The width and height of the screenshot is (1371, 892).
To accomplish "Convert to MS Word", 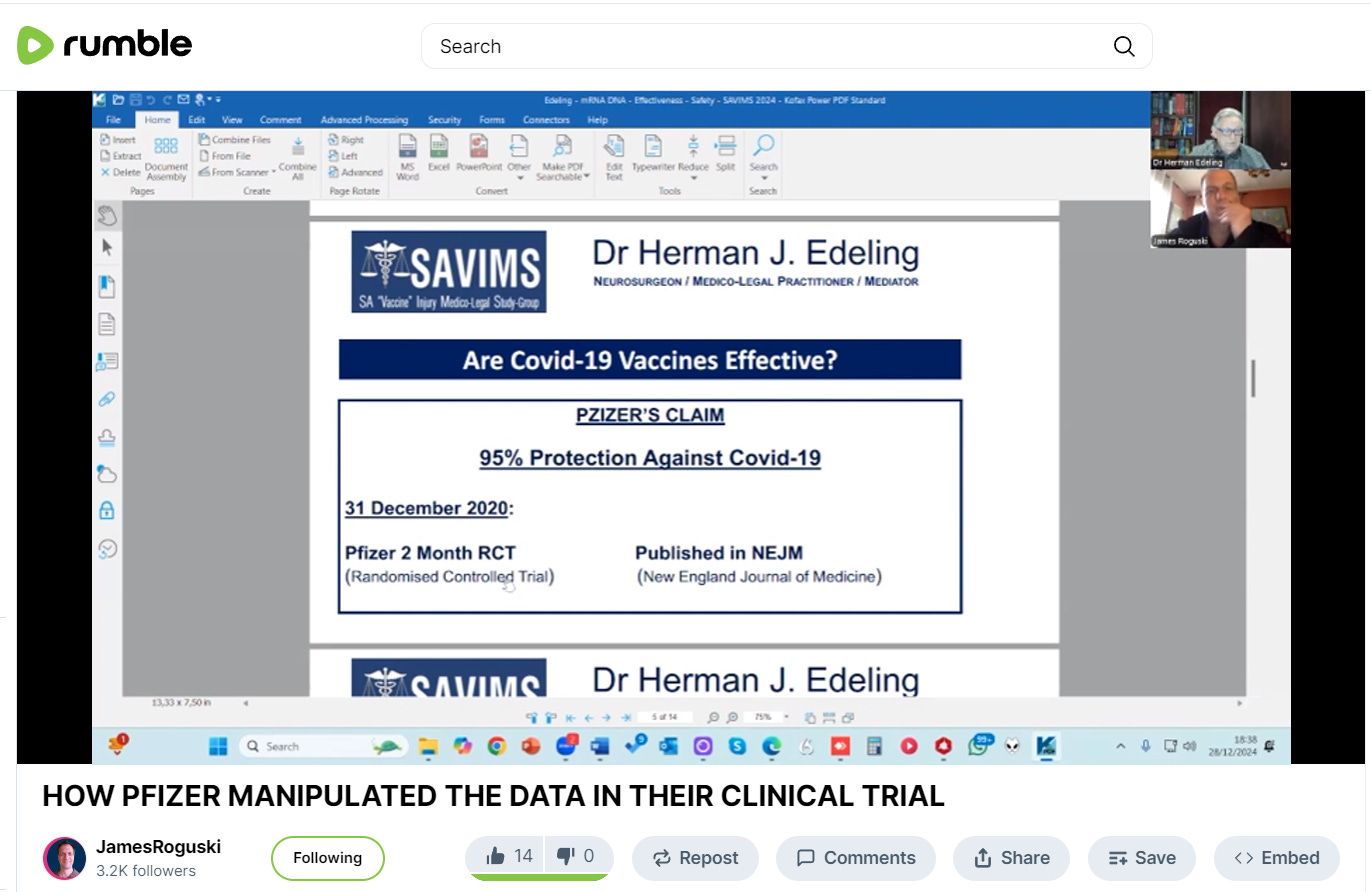I will click(407, 157).
